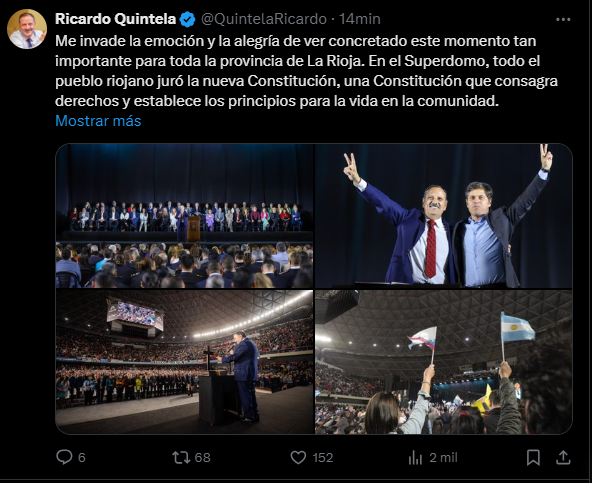Click the retweet arrows icon
Screen dimensions: 592x483
181,458
